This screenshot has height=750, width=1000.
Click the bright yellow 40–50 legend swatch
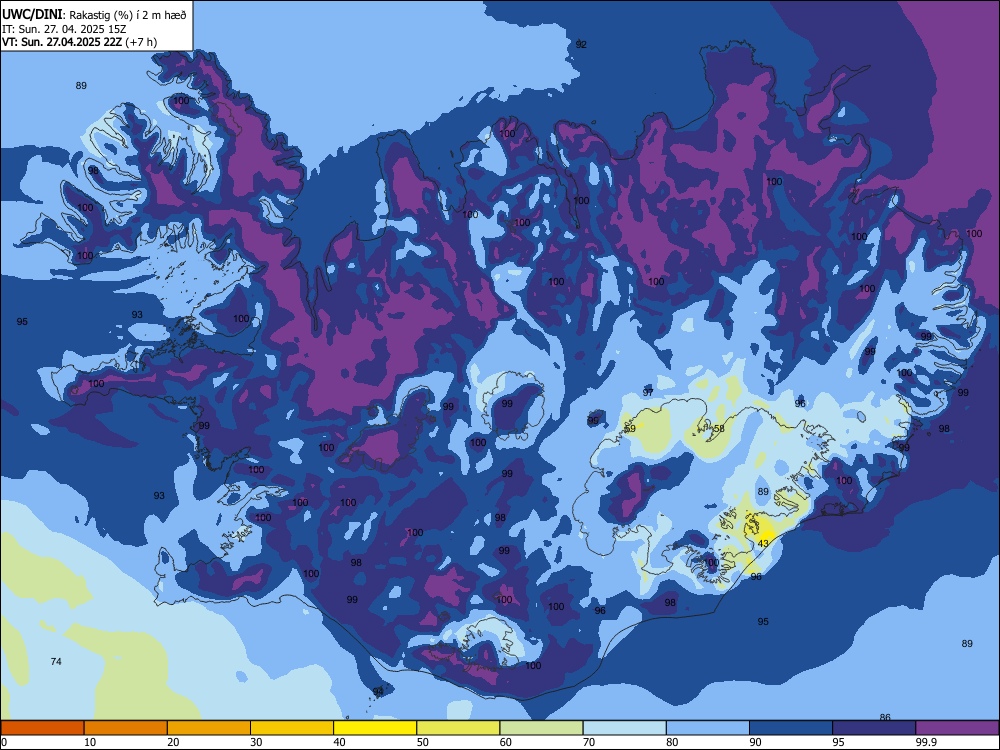375,728
